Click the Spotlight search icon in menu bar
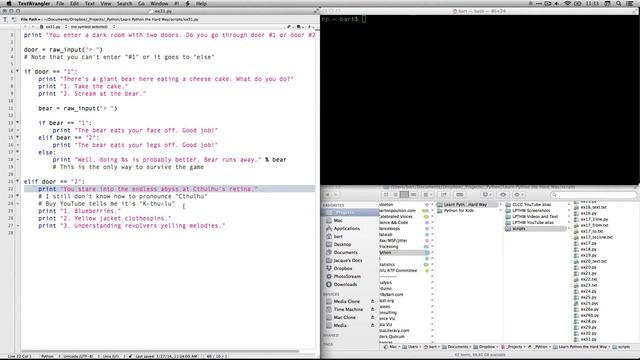This screenshot has width=640, height=360. (619, 3)
